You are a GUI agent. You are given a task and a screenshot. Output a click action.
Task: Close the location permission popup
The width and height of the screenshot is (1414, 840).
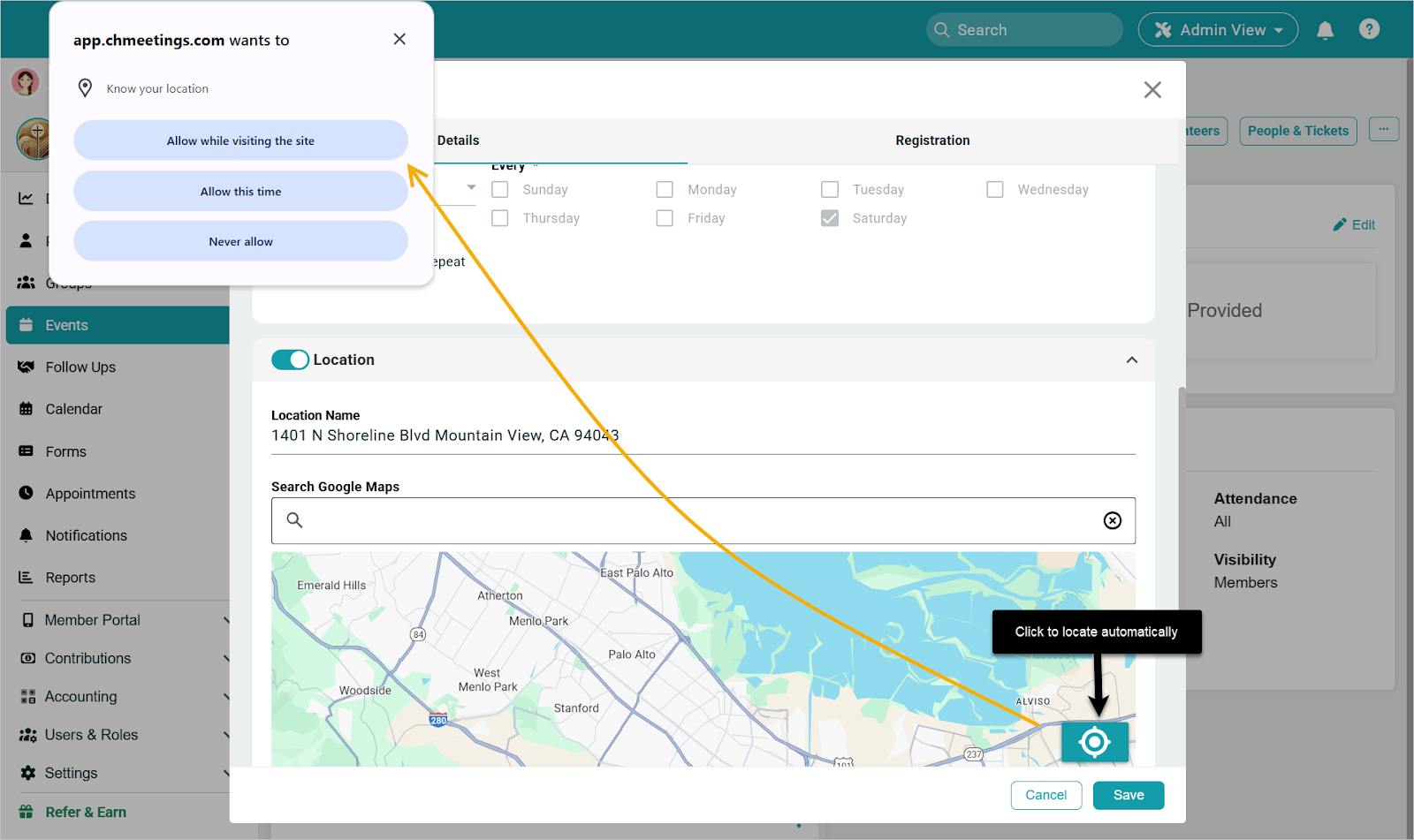pos(399,40)
